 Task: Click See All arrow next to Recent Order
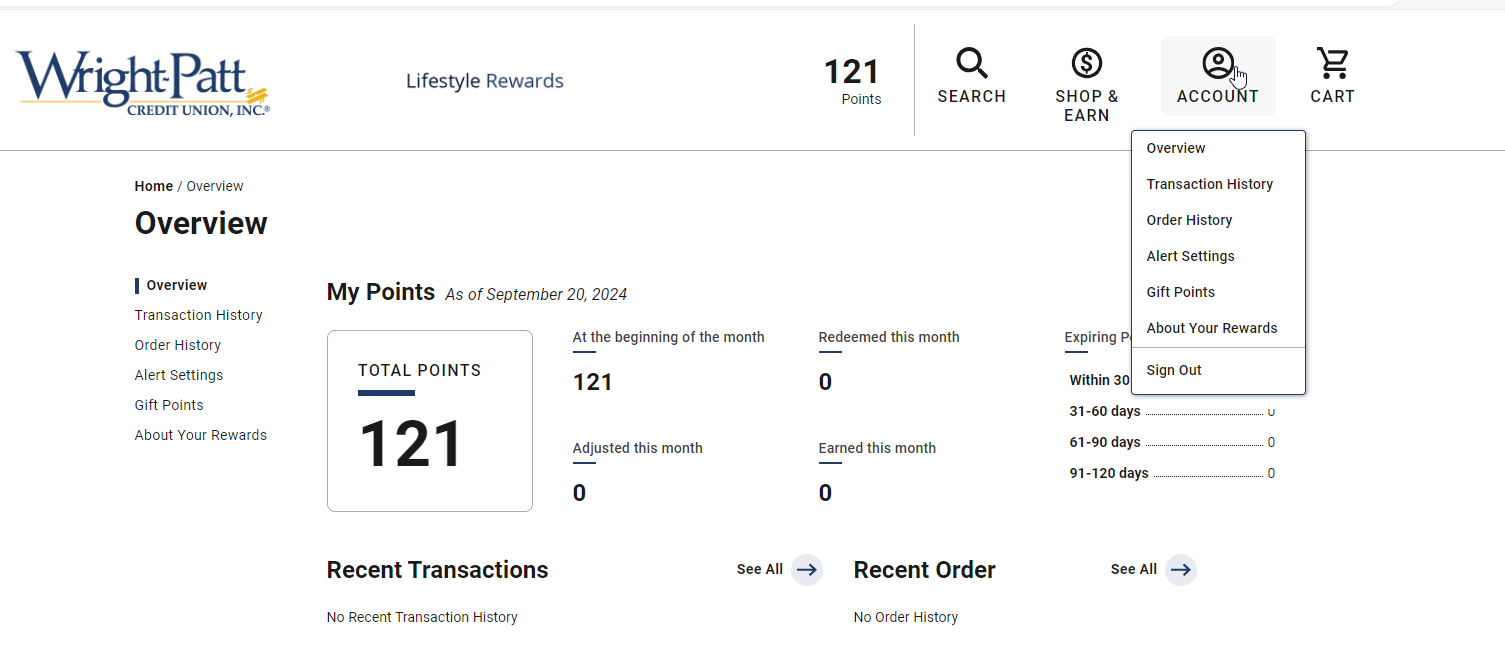[1181, 569]
